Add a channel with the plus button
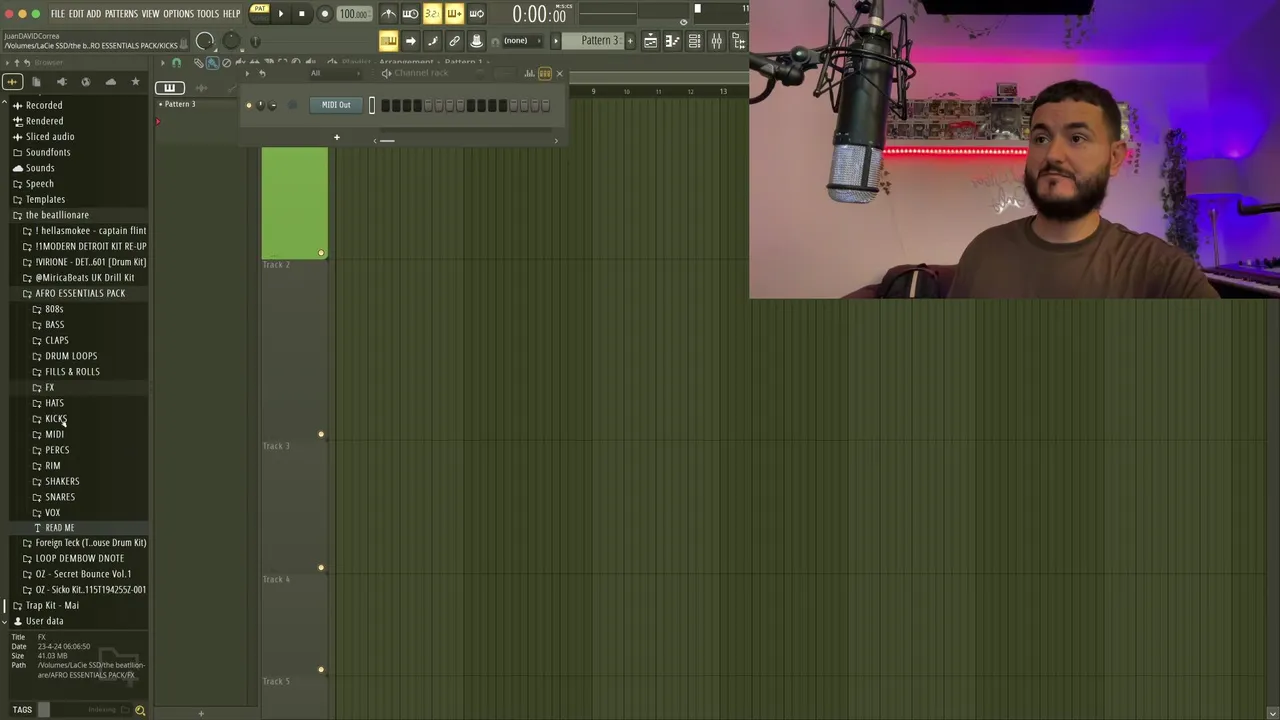Screen dimensions: 1280x720 pos(337,138)
